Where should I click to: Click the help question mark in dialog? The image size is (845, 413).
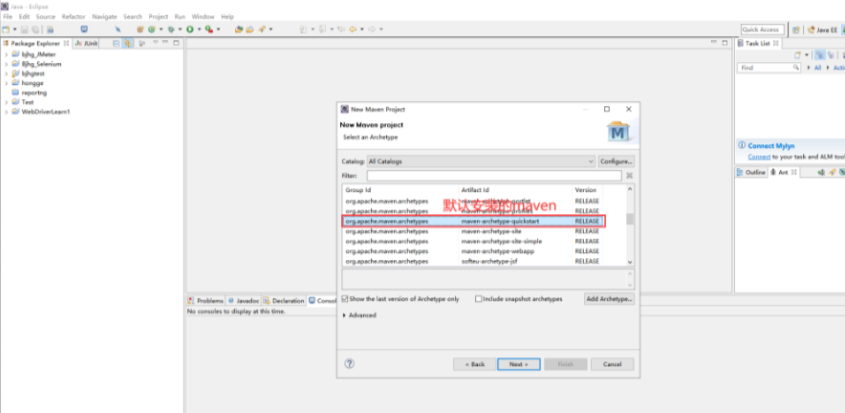point(349,363)
